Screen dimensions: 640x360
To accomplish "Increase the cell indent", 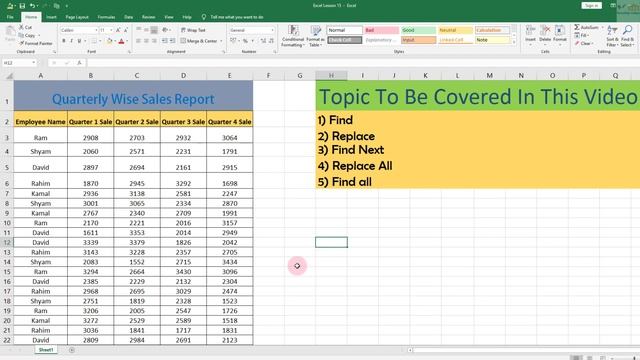I will tap(173, 41).
